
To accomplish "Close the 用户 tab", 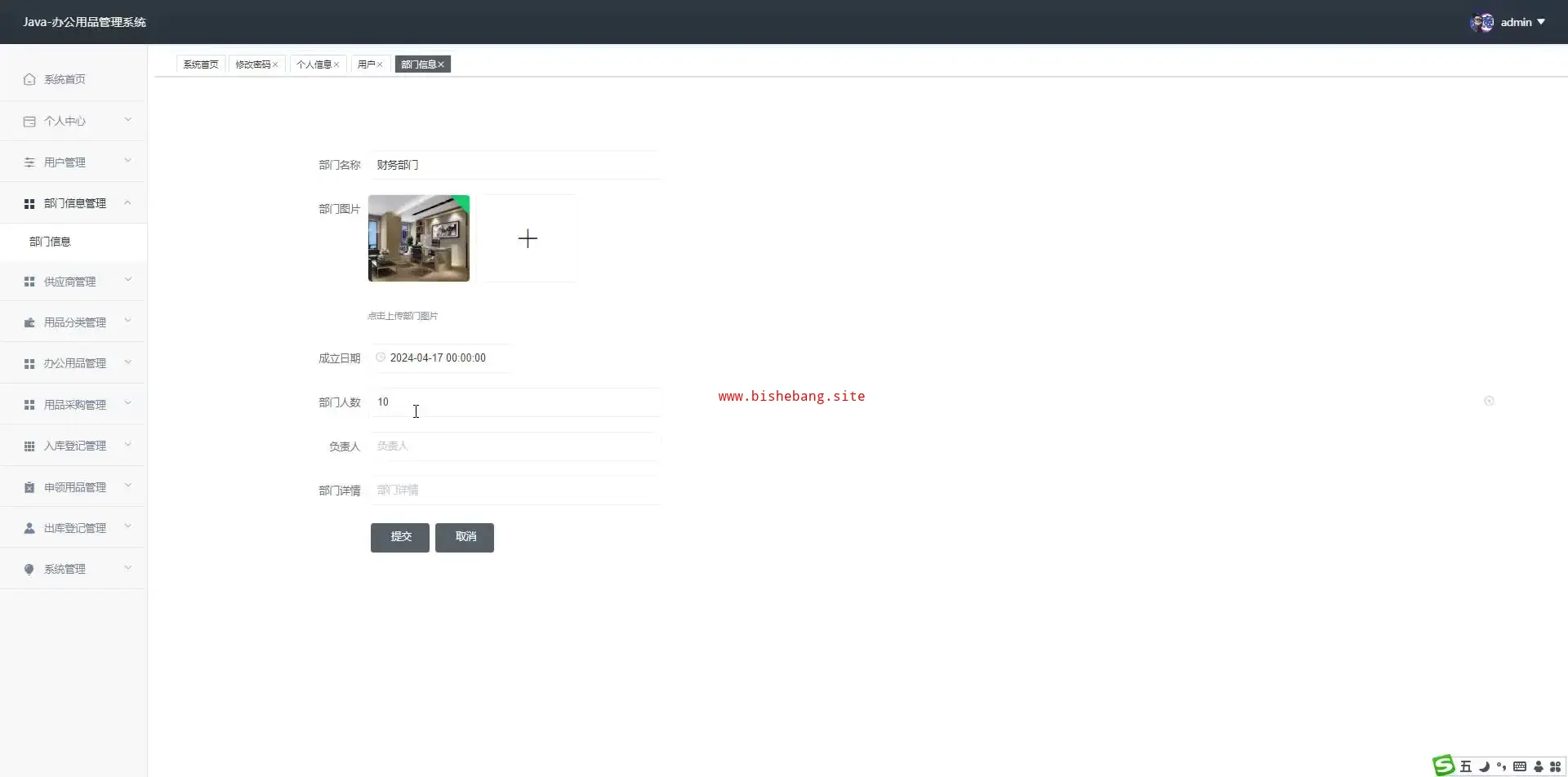I will click(380, 64).
